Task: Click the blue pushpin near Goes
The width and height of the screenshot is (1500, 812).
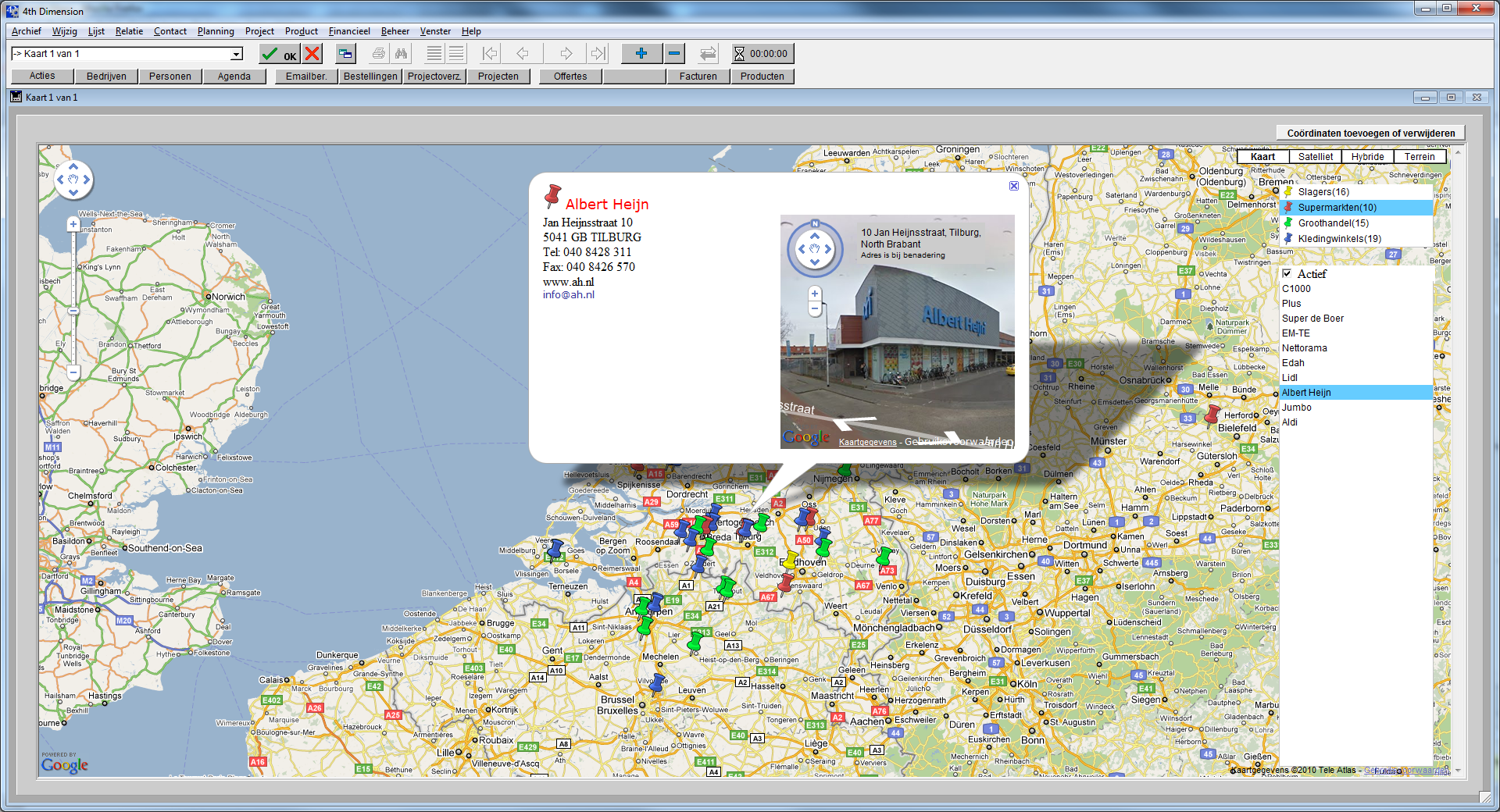Action: pyautogui.click(x=555, y=550)
